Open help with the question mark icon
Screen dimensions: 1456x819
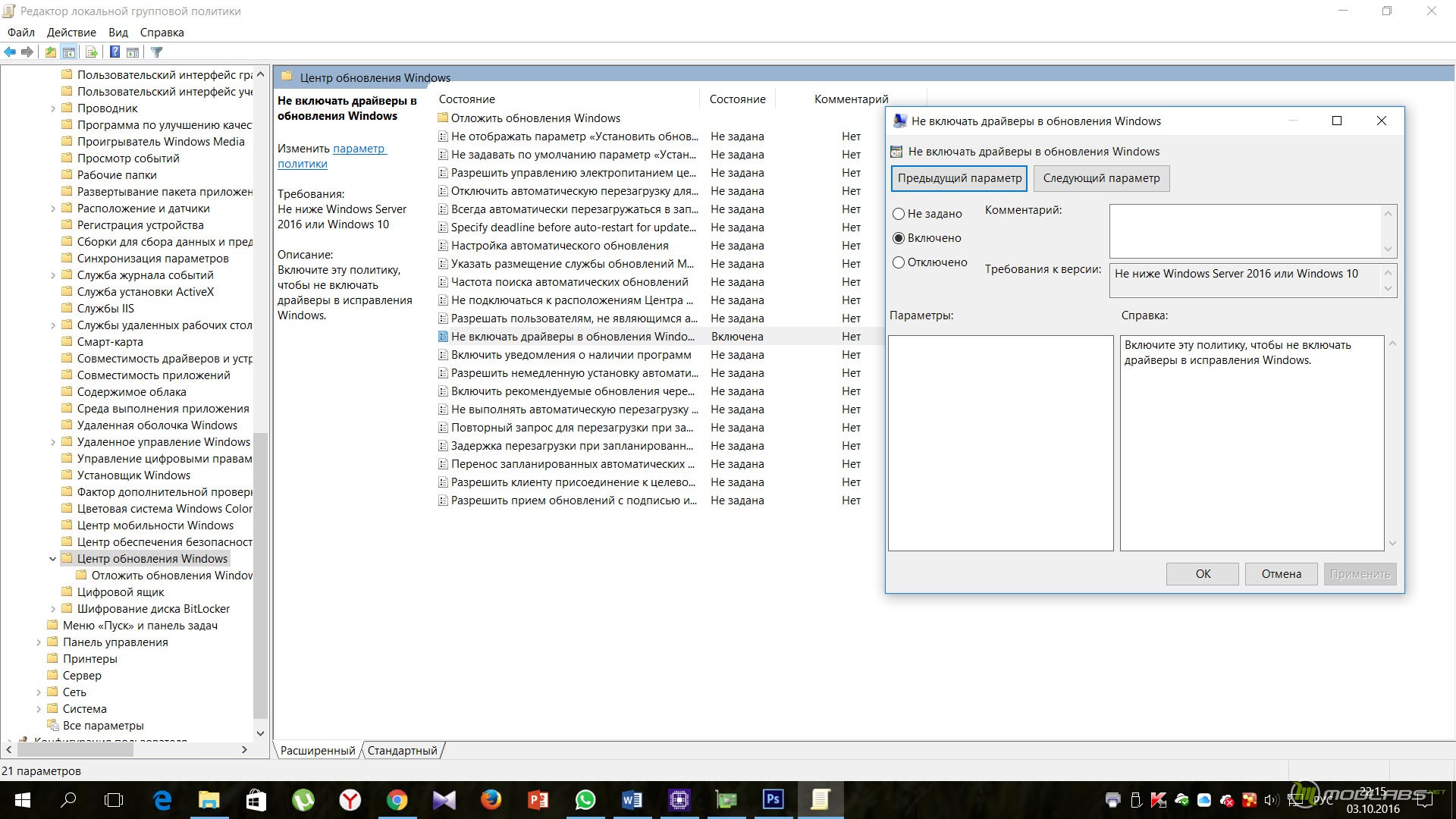coord(115,52)
